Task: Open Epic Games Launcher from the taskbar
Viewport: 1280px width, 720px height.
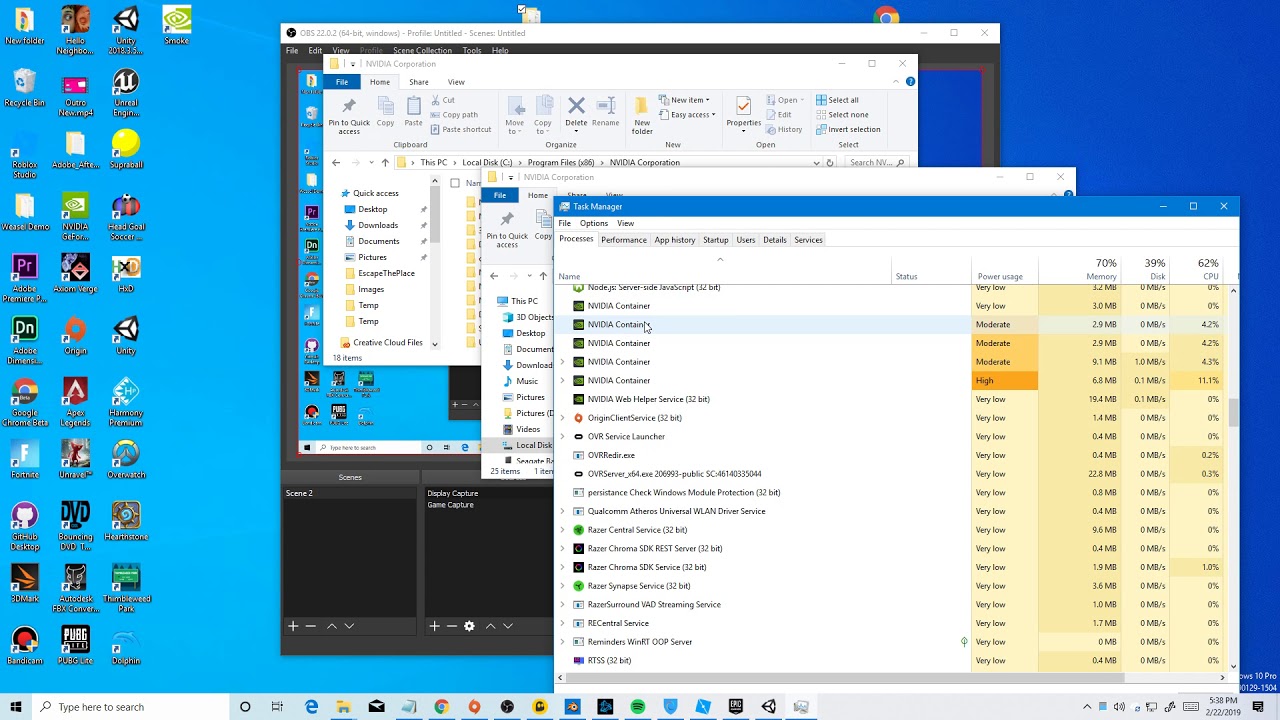Action: coord(736,707)
